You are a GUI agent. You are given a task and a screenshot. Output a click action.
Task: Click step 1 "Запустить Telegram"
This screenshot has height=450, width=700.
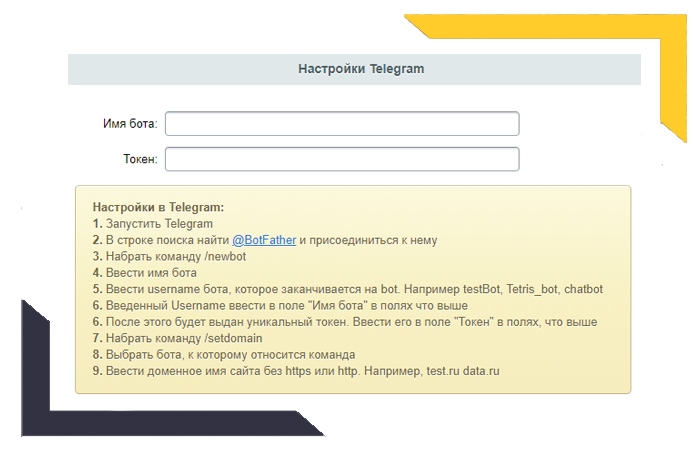[159, 224]
